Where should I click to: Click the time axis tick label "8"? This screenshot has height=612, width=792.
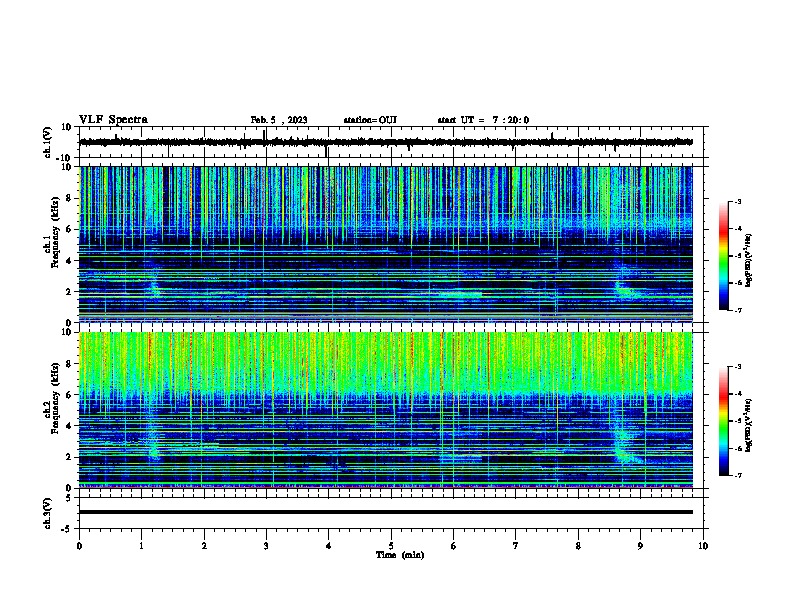tap(578, 546)
